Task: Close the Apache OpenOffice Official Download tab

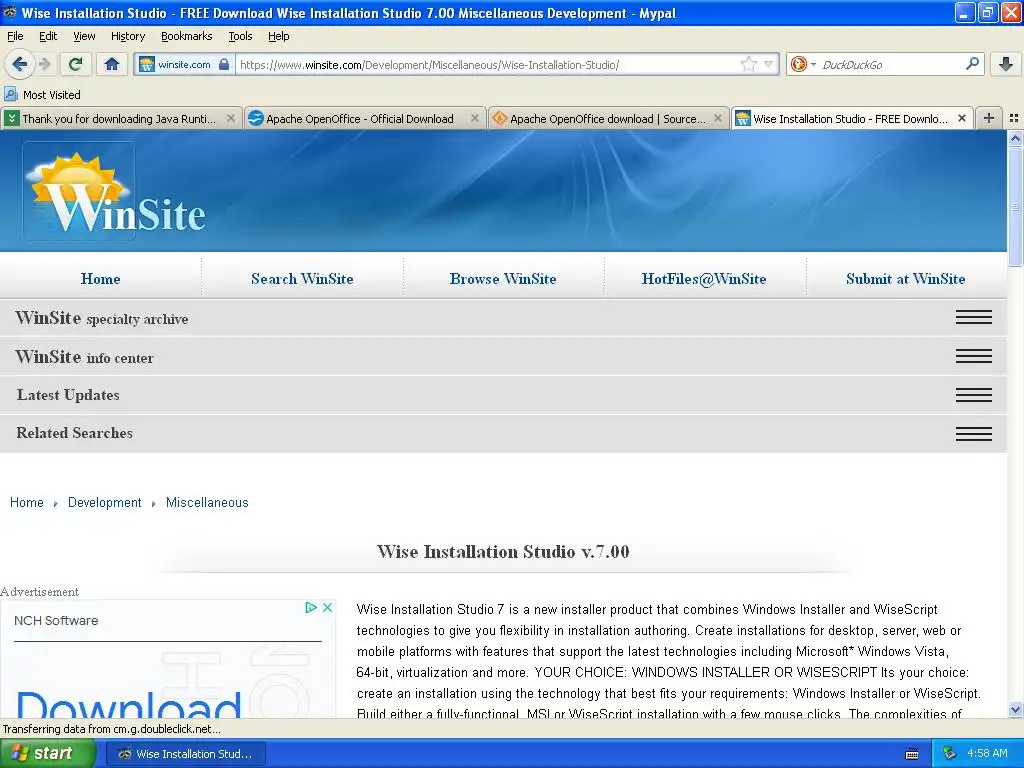Action: (475, 118)
